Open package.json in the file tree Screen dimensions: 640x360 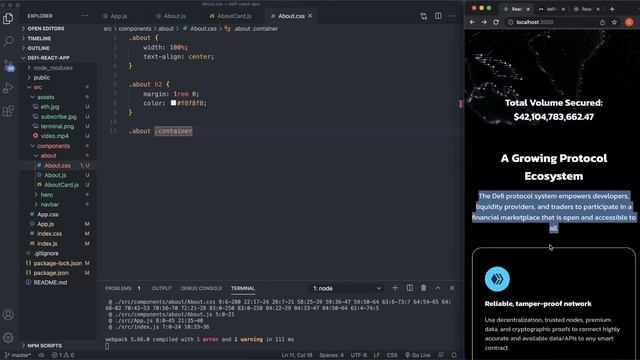51,273
